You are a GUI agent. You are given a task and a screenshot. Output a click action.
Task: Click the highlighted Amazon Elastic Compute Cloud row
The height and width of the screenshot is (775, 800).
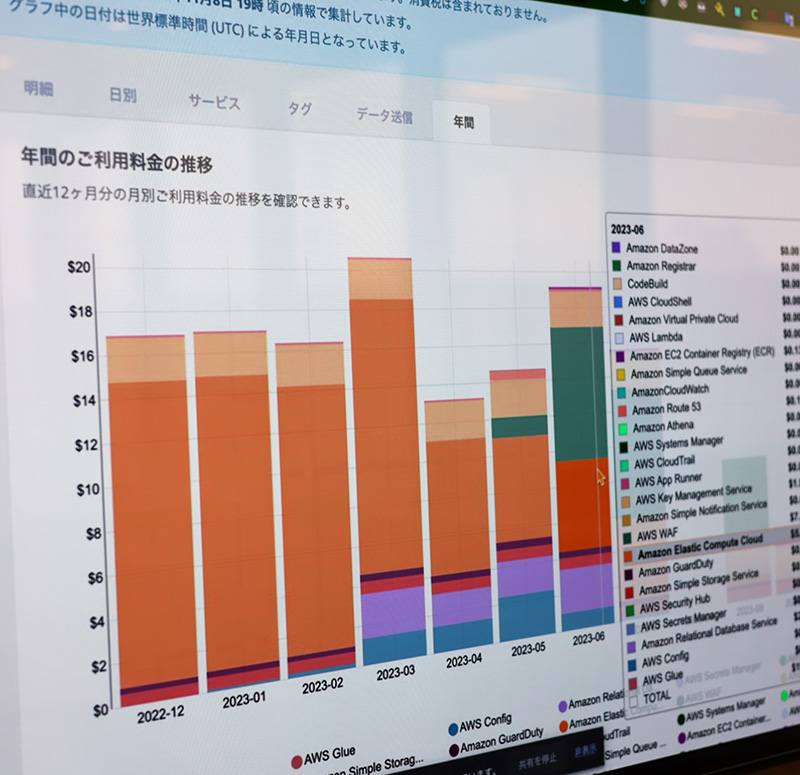(700, 540)
